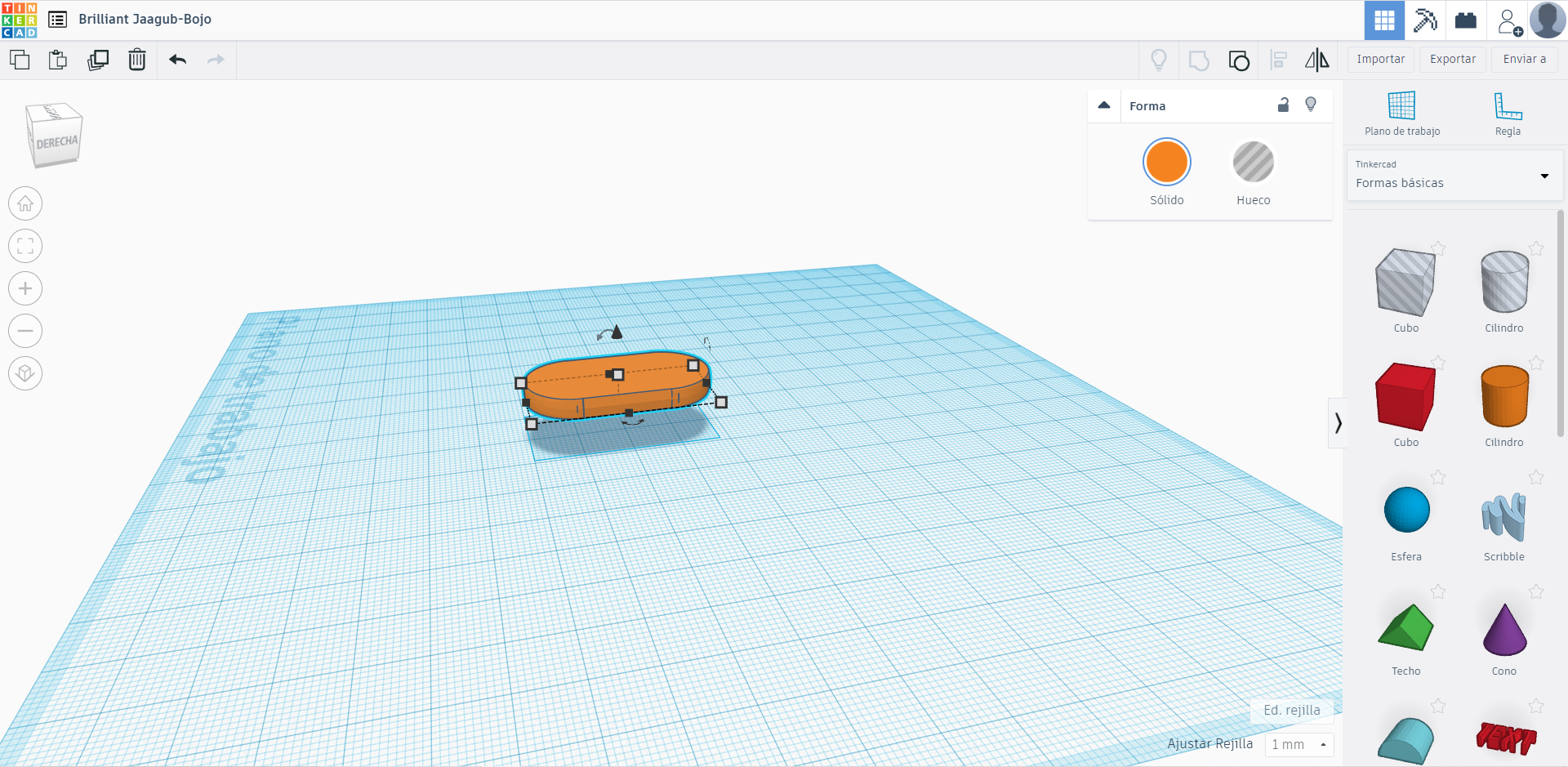Click the Ungroup shapes icon

1239,60
